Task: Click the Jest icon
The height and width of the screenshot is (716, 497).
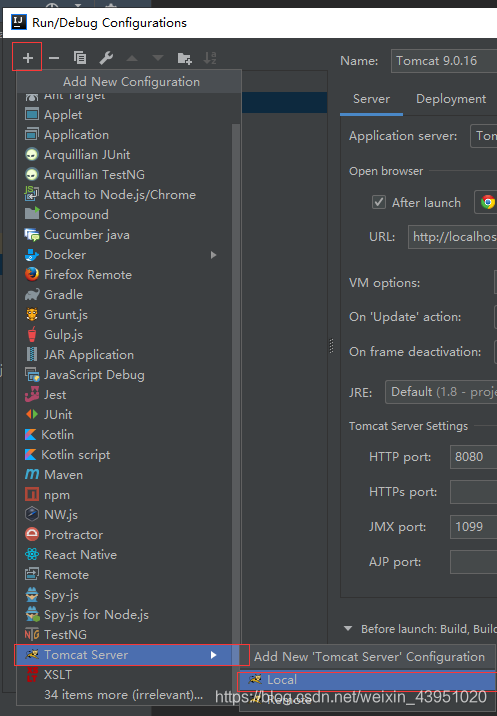Action: tap(32, 395)
